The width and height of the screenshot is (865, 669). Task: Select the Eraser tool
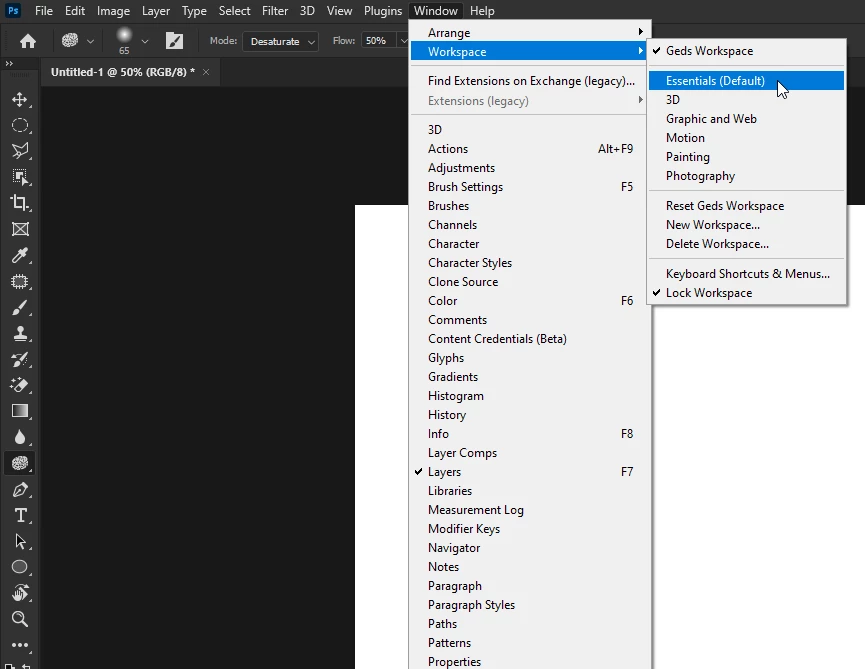pos(20,385)
